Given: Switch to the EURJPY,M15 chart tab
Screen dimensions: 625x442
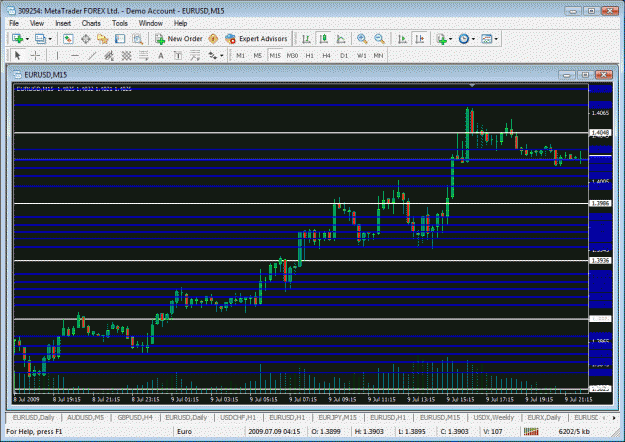Looking at the screenshot, I should click(338, 417).
